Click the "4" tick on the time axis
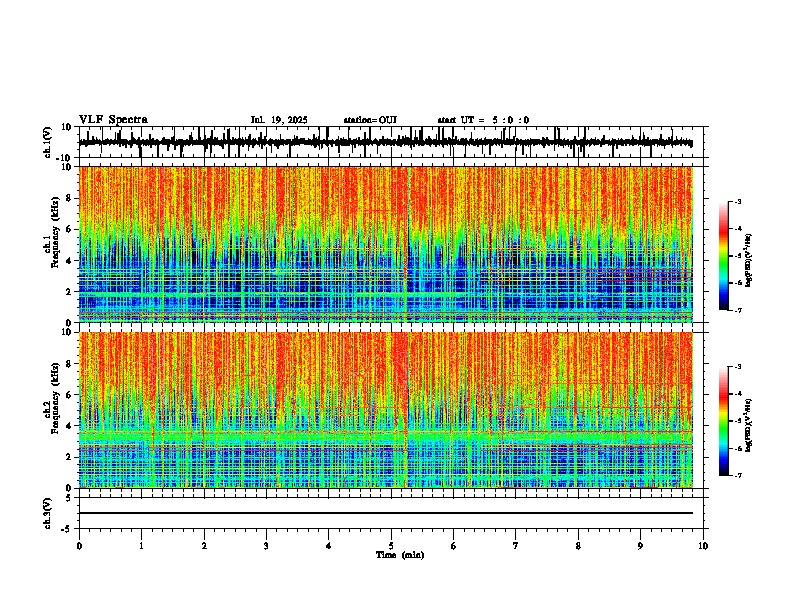792x612 pixels. tap(329, 546)
